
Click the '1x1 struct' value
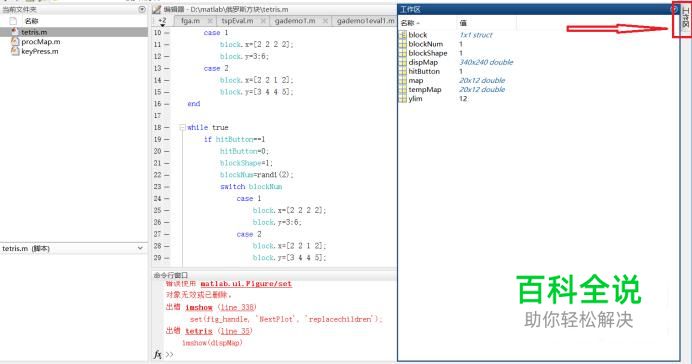point(476,35)
